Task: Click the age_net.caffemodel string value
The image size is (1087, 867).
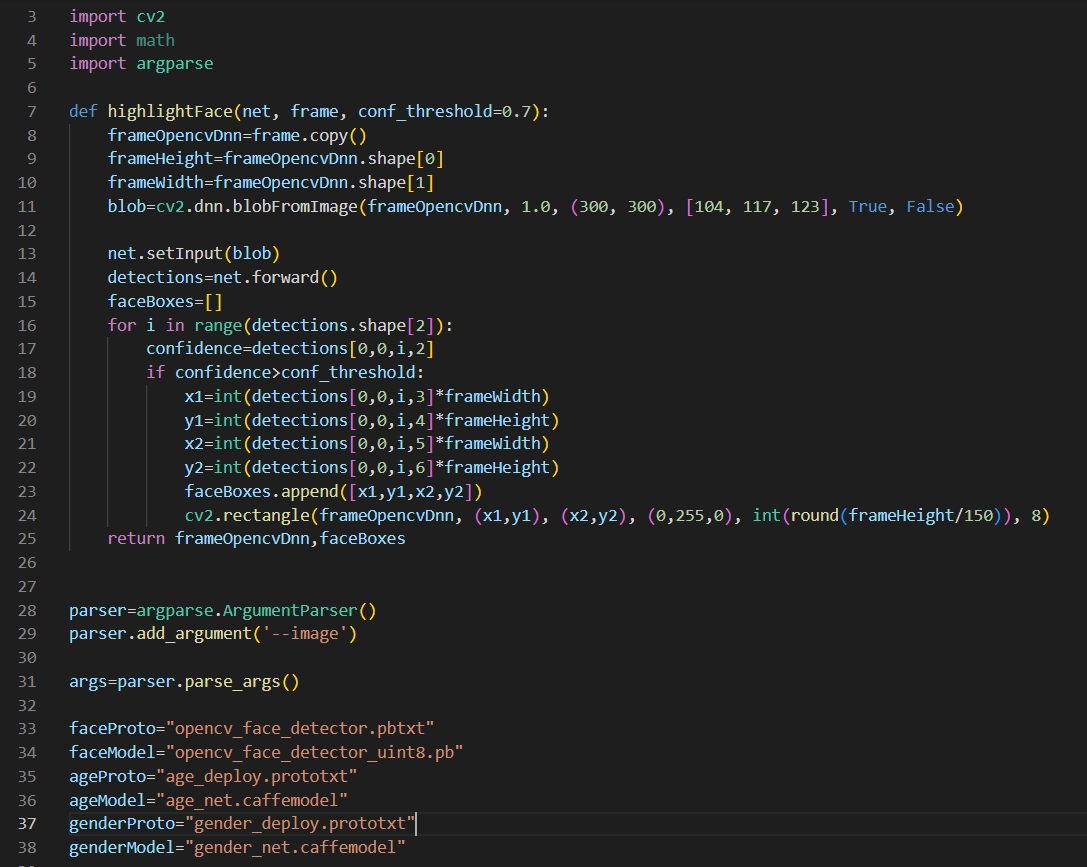Action: (255, 799)
